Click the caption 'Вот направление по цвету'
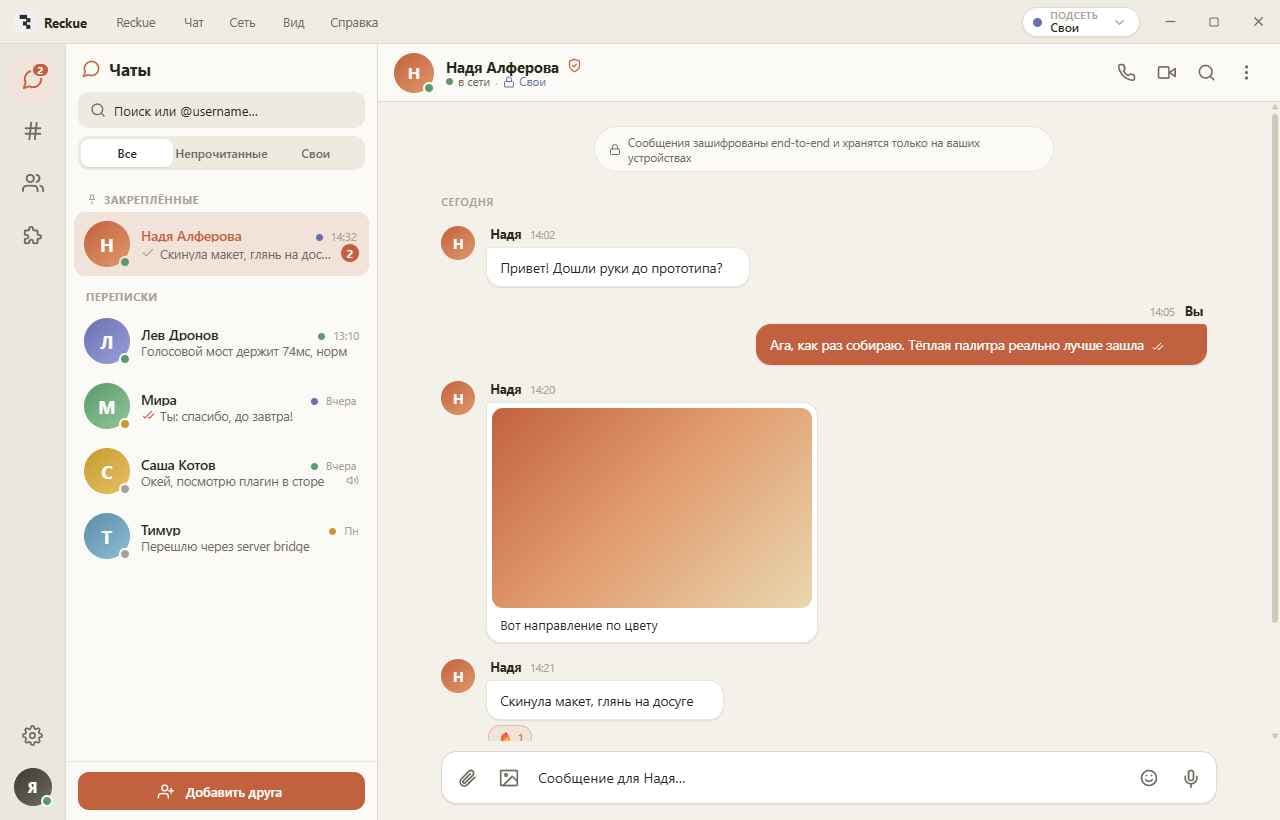Screen dimensions: 1280x820 pos(579,625)
